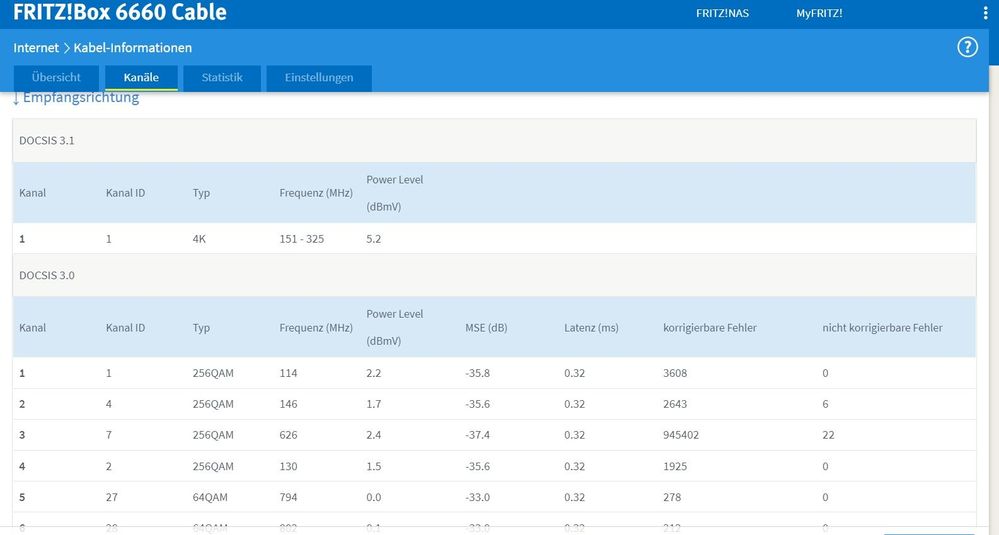Select the DOCSIS 3.1 section header
999x535 pixels.
click(47, 140)
